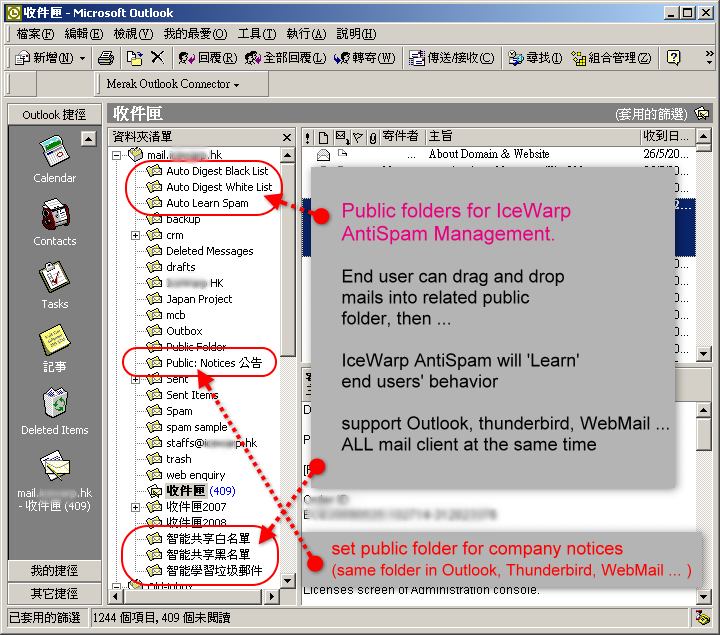Click the 我的捷徑 group button

pyautogui.click(x=55, y=571)
